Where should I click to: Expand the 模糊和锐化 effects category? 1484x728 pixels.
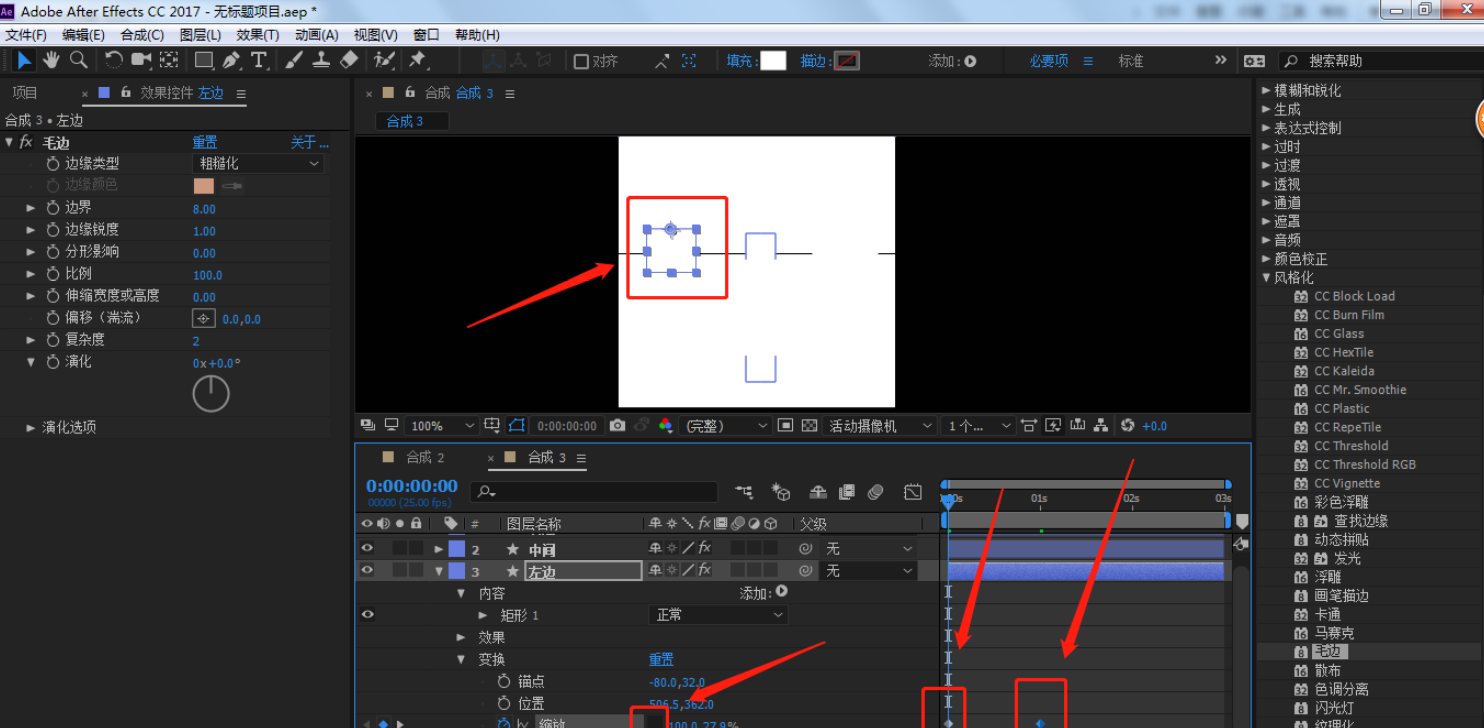point(1266,90)
